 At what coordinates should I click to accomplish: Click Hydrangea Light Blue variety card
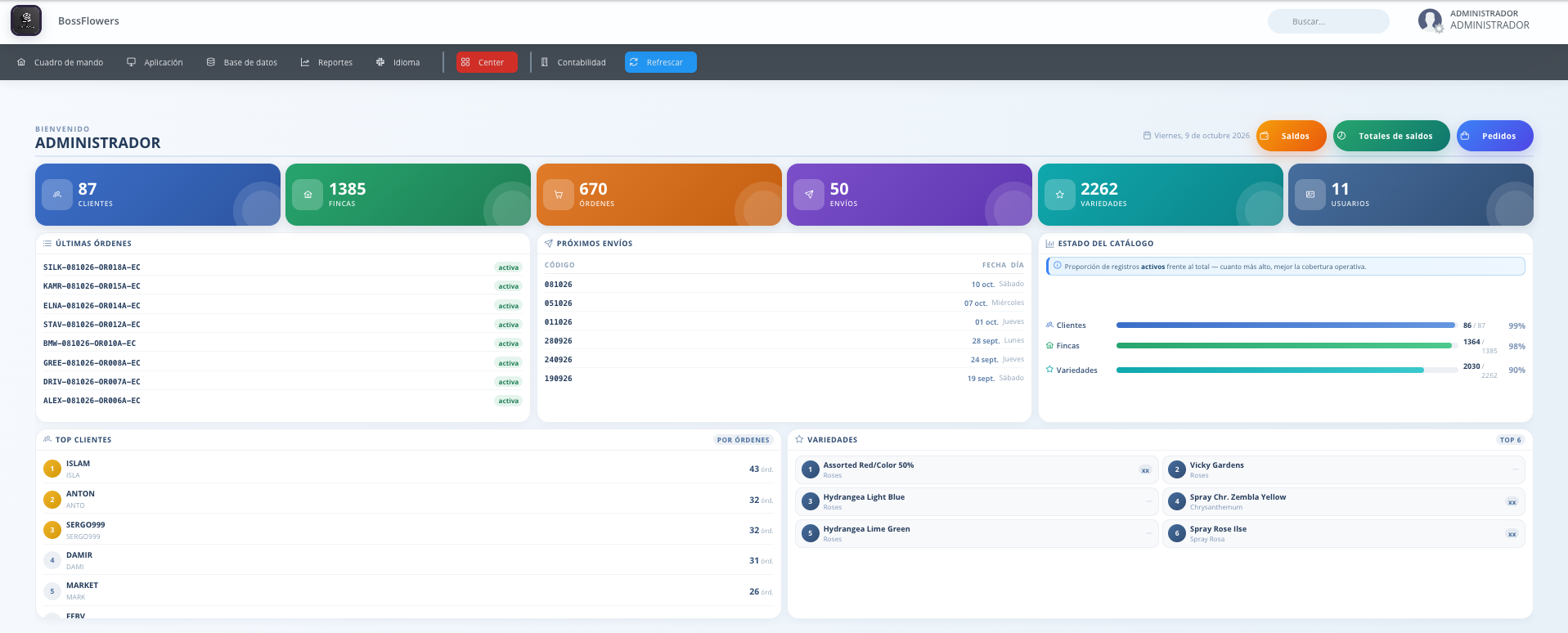[977, 501]
